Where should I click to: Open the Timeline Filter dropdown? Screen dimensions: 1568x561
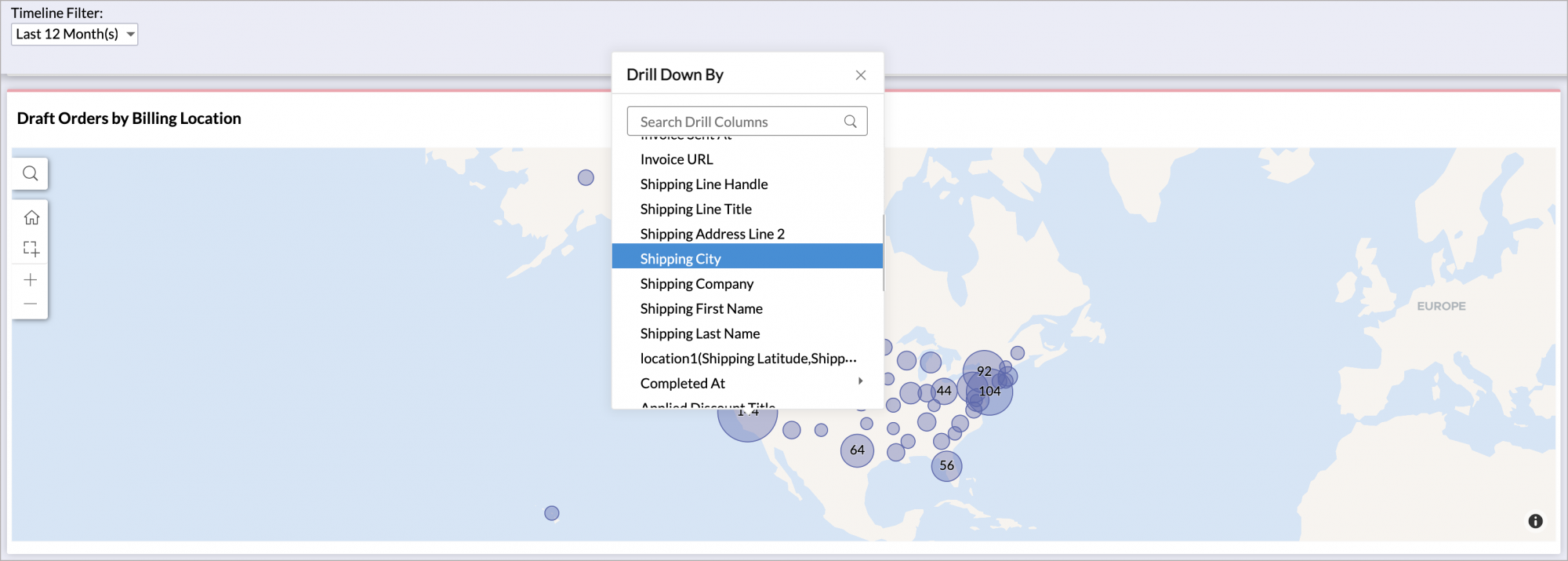(74, 35)
